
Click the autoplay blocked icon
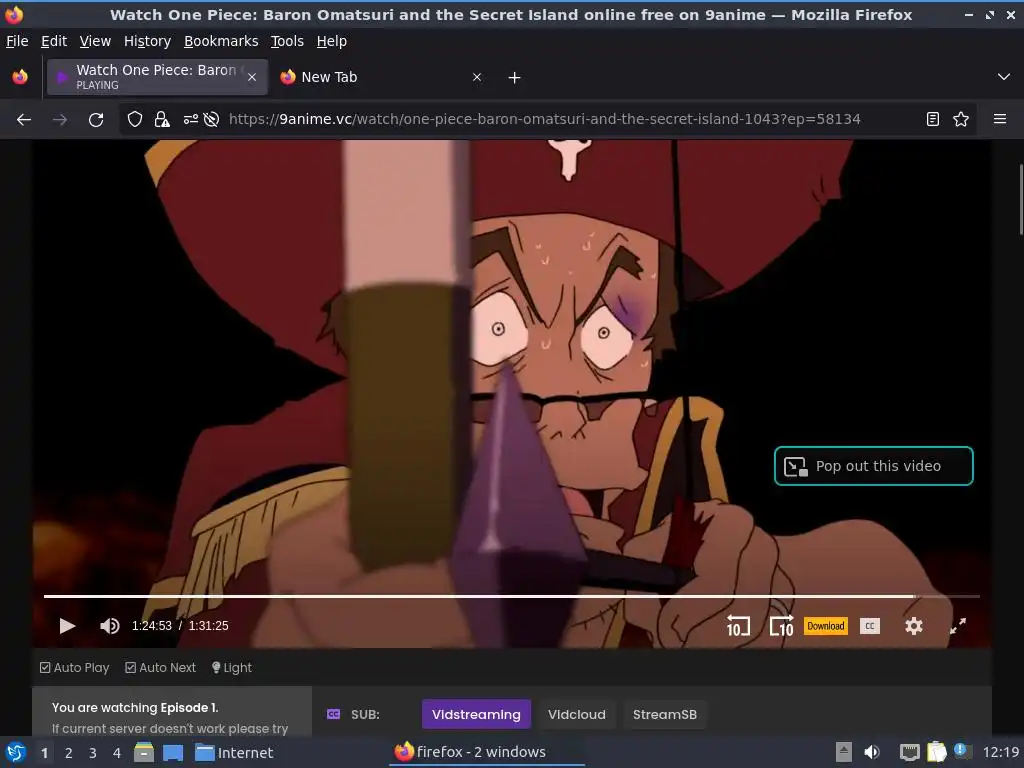click(x=211, y=120)
